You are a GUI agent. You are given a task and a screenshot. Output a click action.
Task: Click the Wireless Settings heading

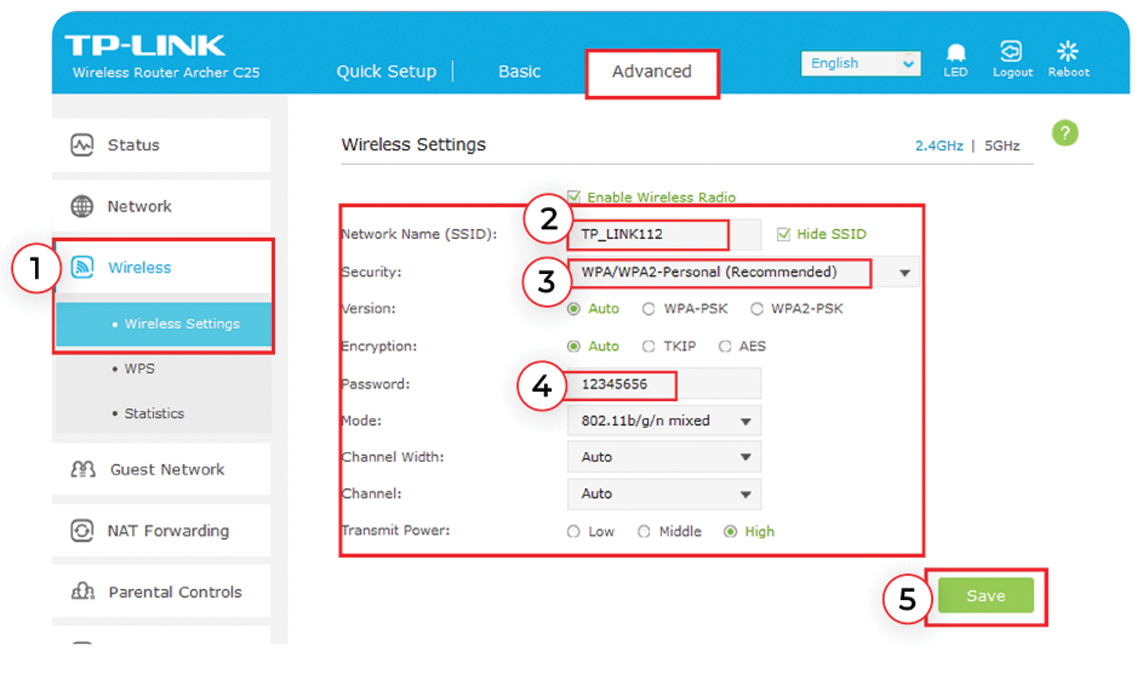coord(413,144)
